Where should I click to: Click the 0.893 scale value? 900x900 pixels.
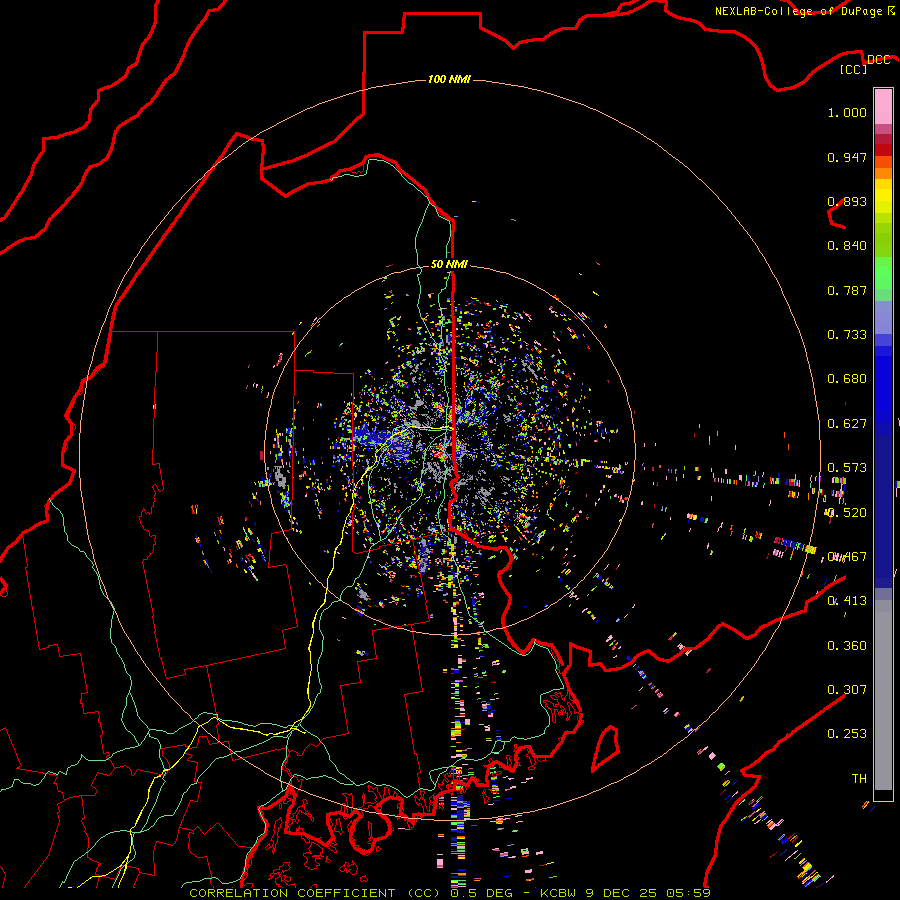coord(847,201)
